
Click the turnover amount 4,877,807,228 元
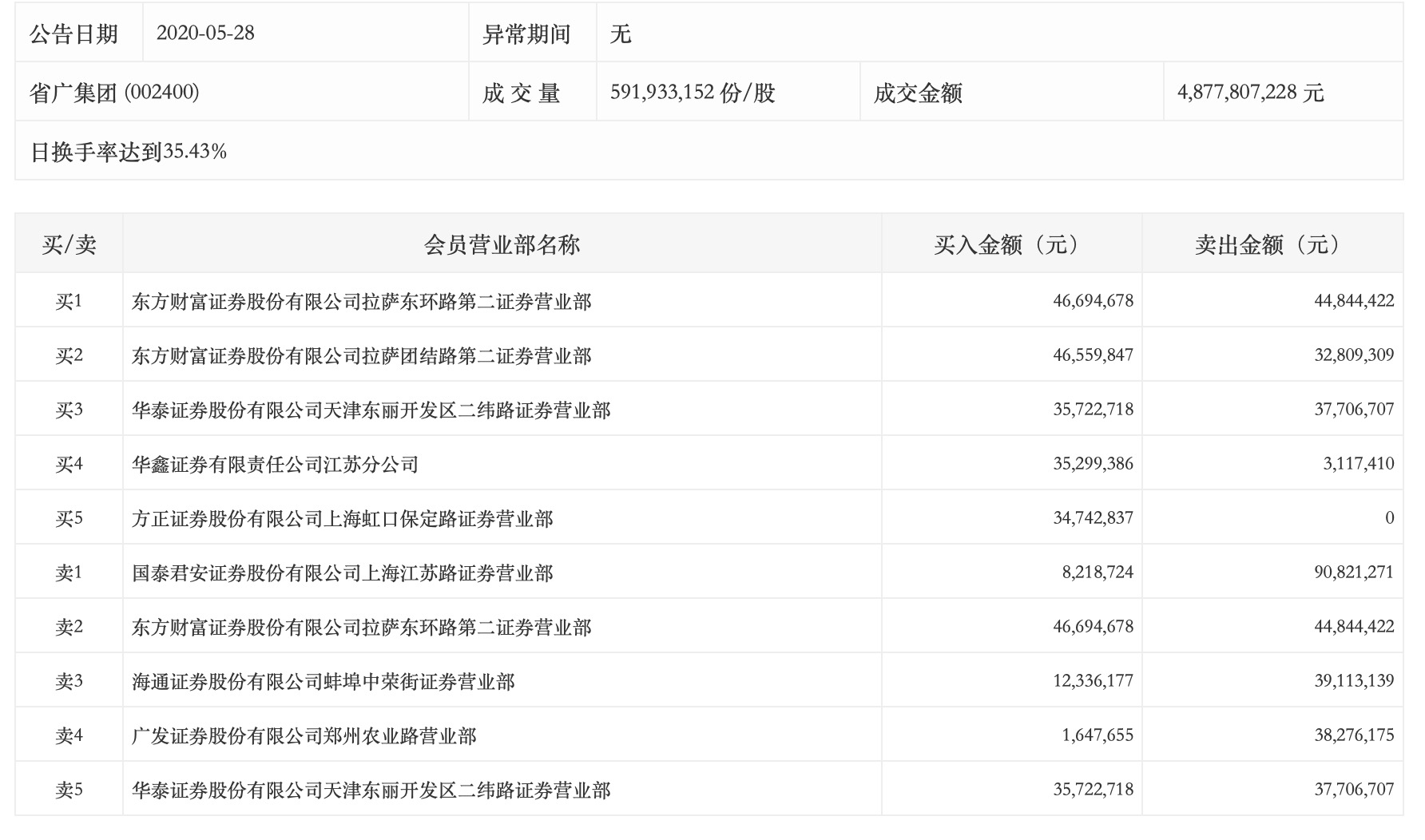[x=1250, y=93]
